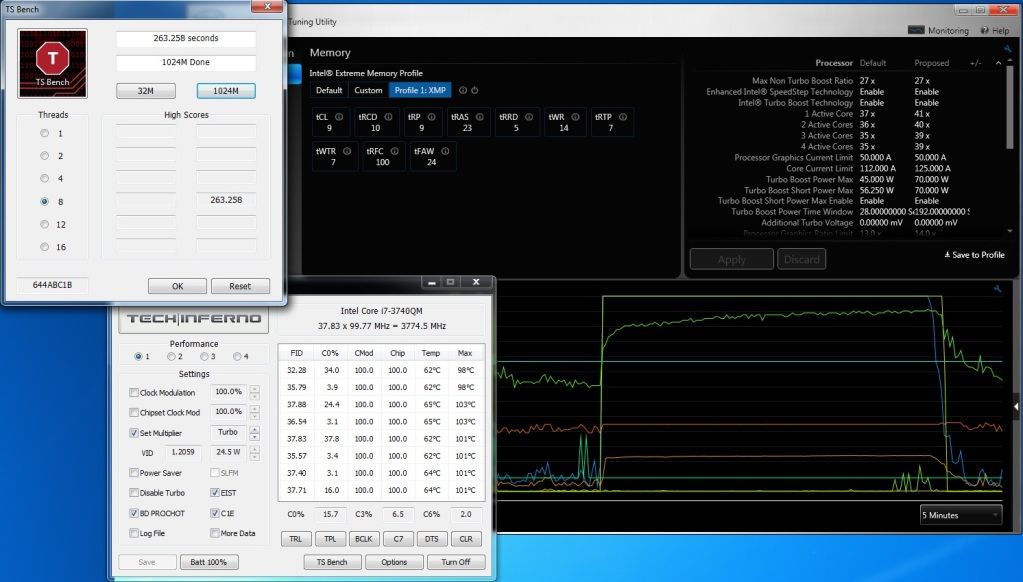Click the Clock Modulation percentage stepper

click(x=254, y=392)
